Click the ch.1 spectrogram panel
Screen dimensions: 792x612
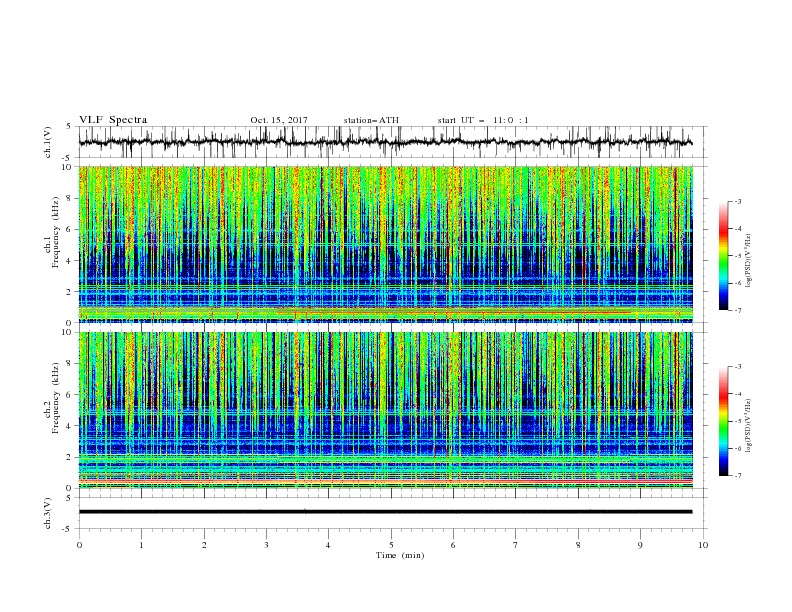click(x=386, y=244)
